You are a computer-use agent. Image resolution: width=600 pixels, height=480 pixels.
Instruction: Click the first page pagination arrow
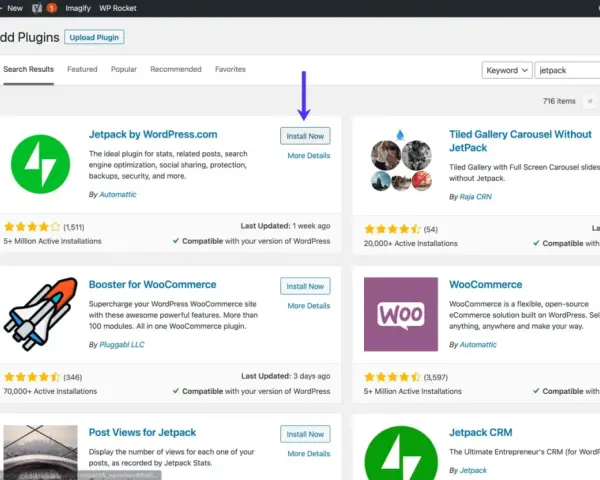point(590,101)
